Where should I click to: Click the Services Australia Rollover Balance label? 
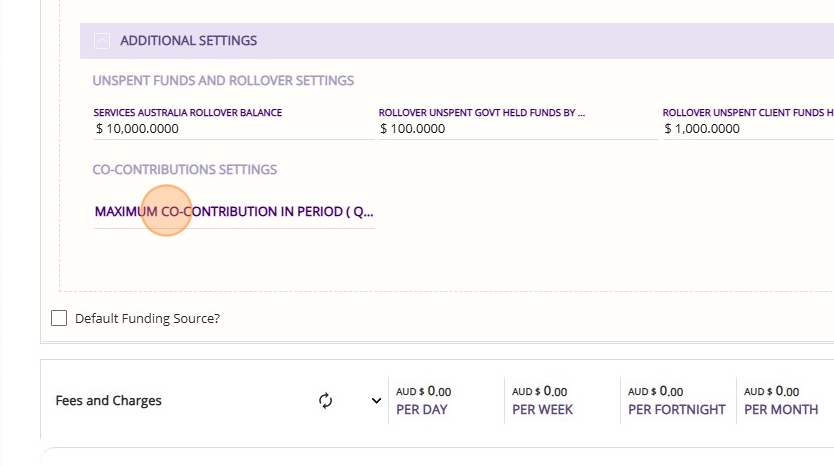click(188, 113)
